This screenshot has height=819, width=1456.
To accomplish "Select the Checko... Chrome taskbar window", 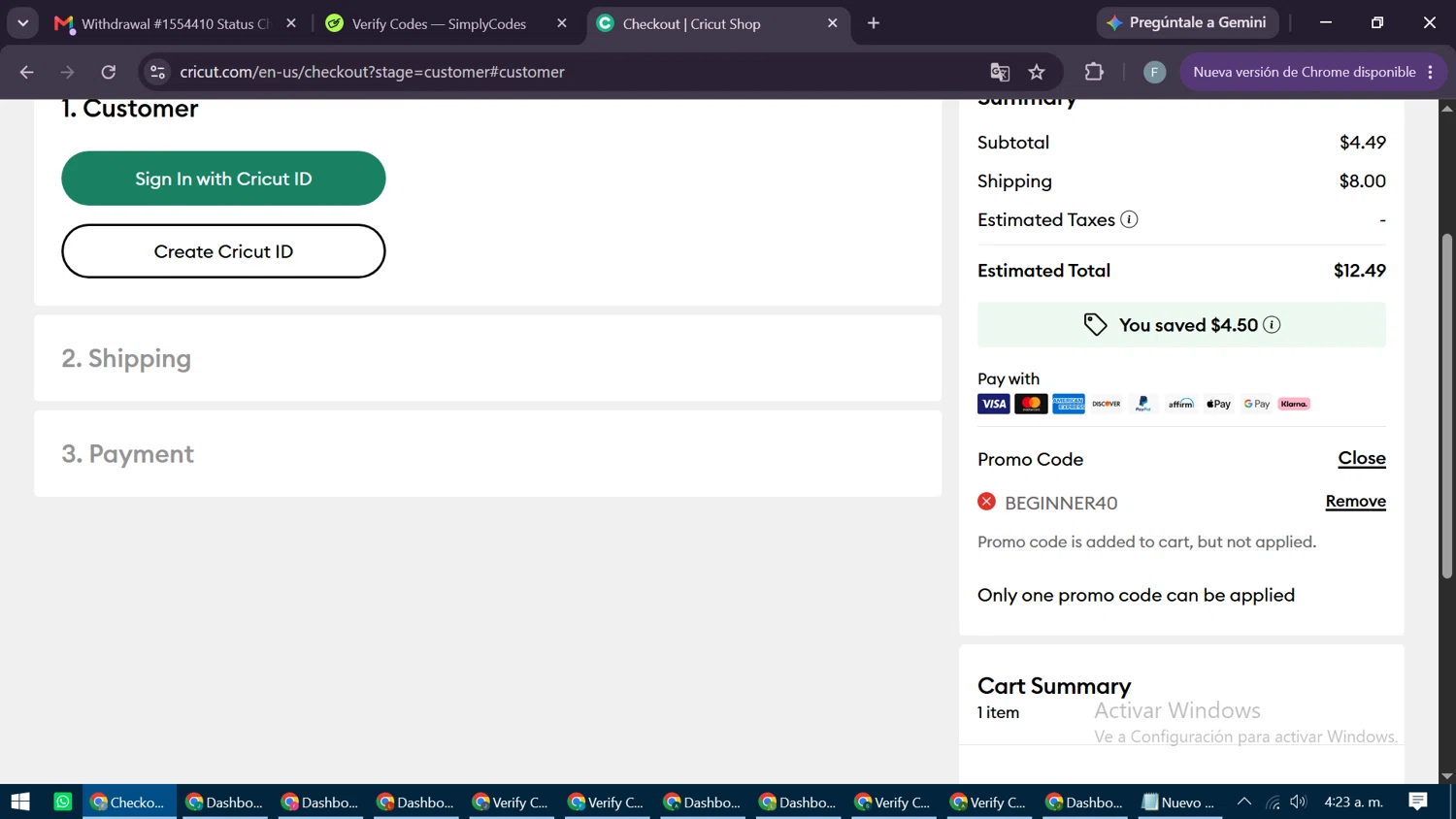I will [130, 802].
